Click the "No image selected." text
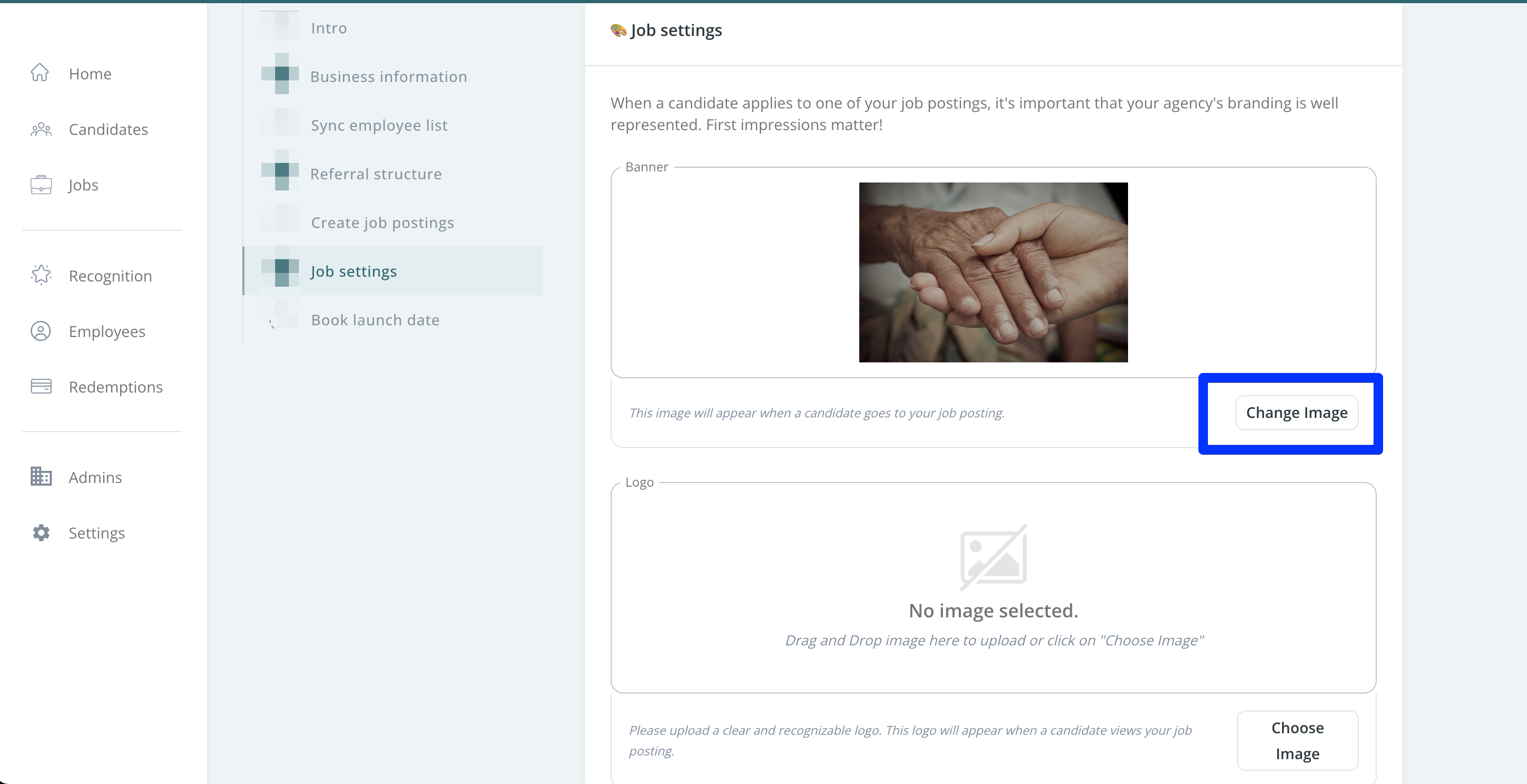The image size is (1527, 784). 993,610
